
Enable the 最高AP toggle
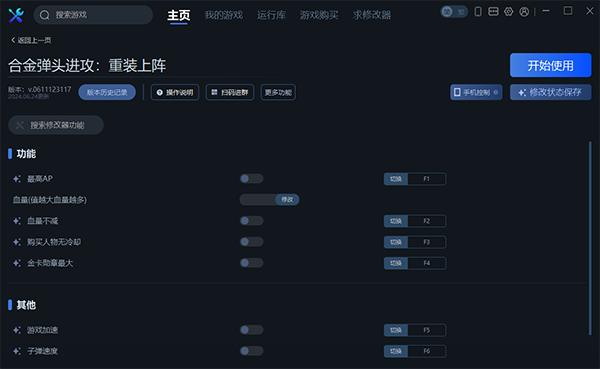coord(251,178)
